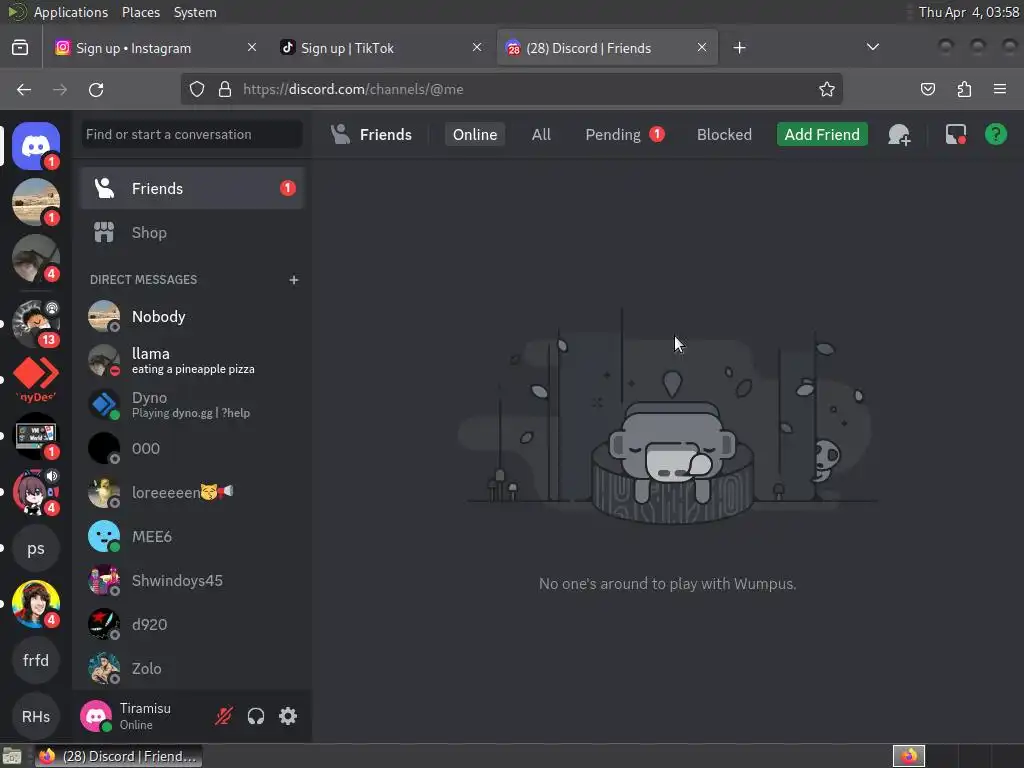Open the Pending friend requests tab
Viewport: 1024px width, 768px height.
[x=624, y=135]
